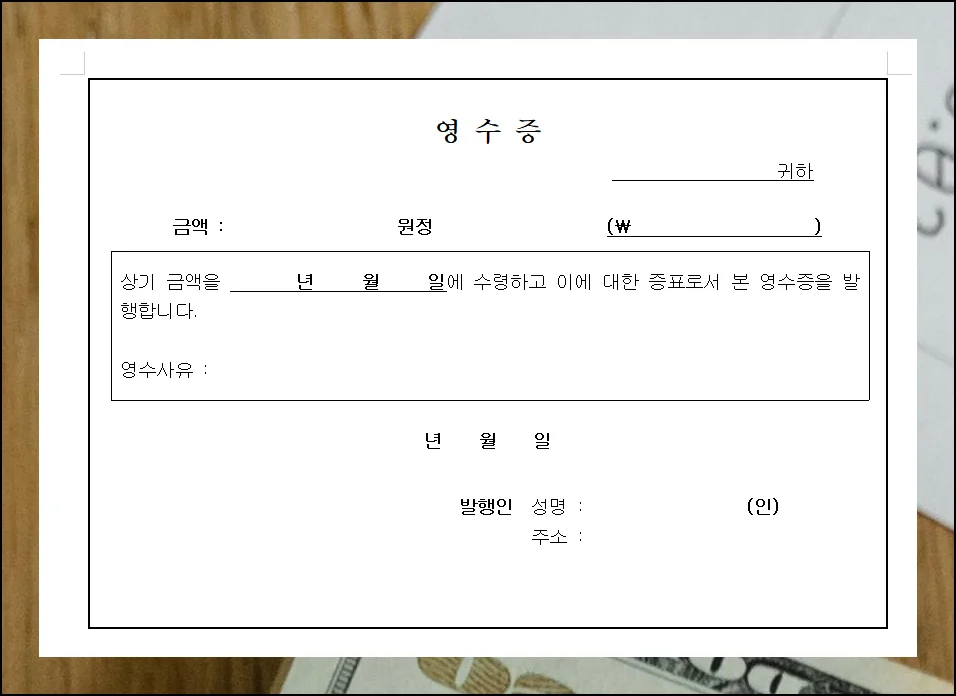The height and width of the screenshot is (696, 956).
Task: Click the (인) seal placeholder
Action: [x=764, y=506]
